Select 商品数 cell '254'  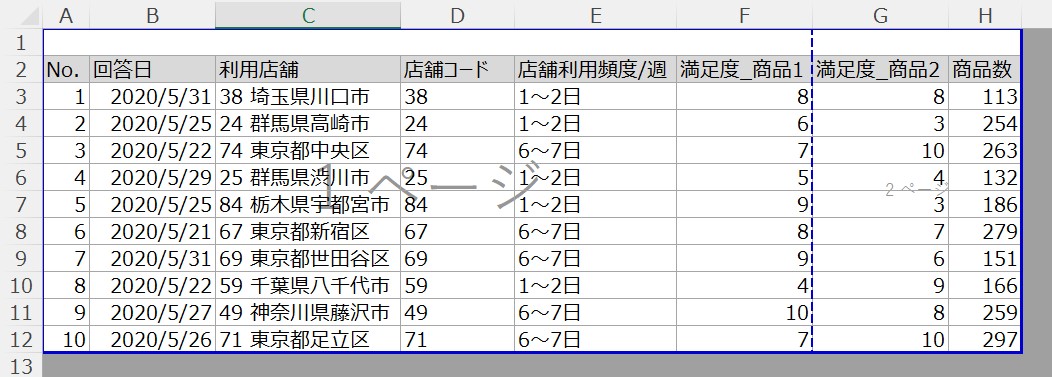tap(985, 124)
